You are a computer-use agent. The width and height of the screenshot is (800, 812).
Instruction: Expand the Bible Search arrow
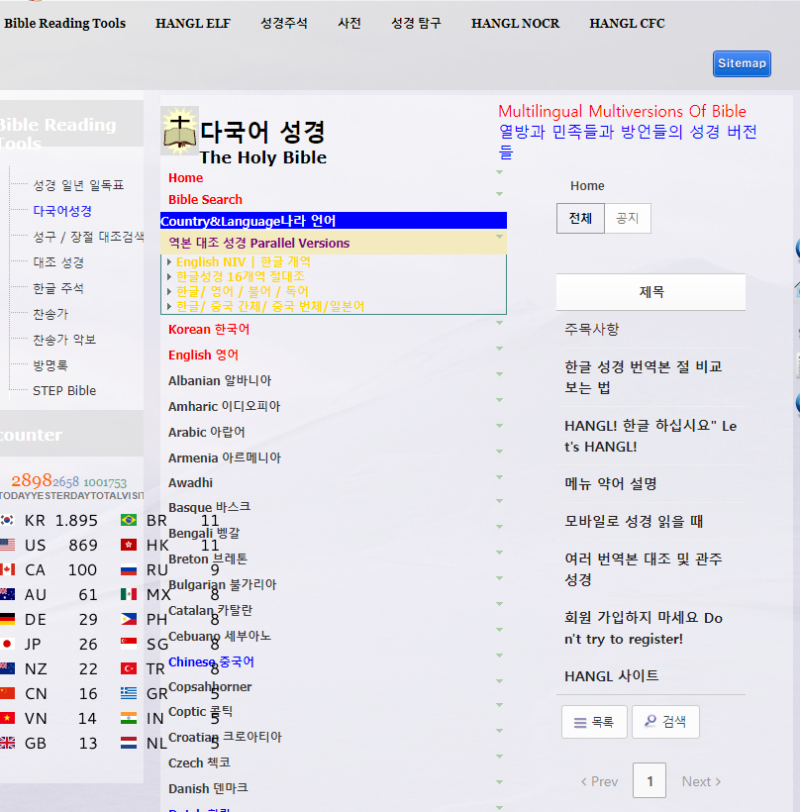click(x=500, y=194)
